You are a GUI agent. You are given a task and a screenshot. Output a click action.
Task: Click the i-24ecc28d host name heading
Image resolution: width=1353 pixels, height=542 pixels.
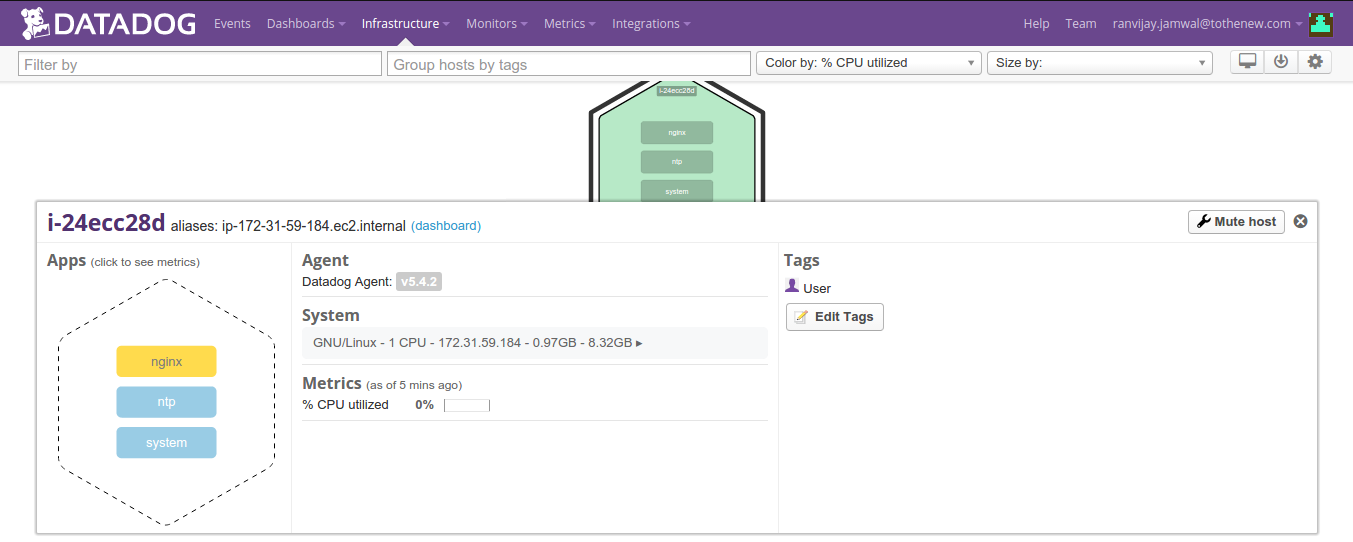tap(106, 222)
